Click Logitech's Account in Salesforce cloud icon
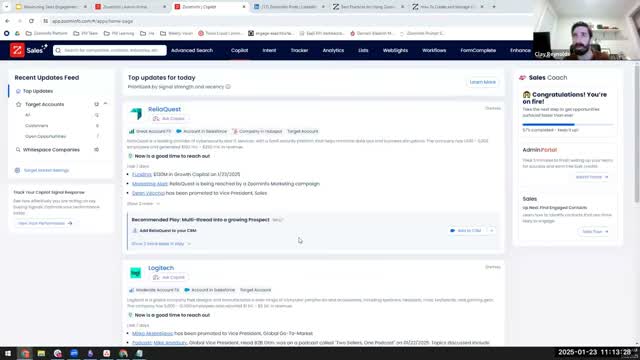The width and height of the screenshot is (640, 360). click(x=187, y=290)
